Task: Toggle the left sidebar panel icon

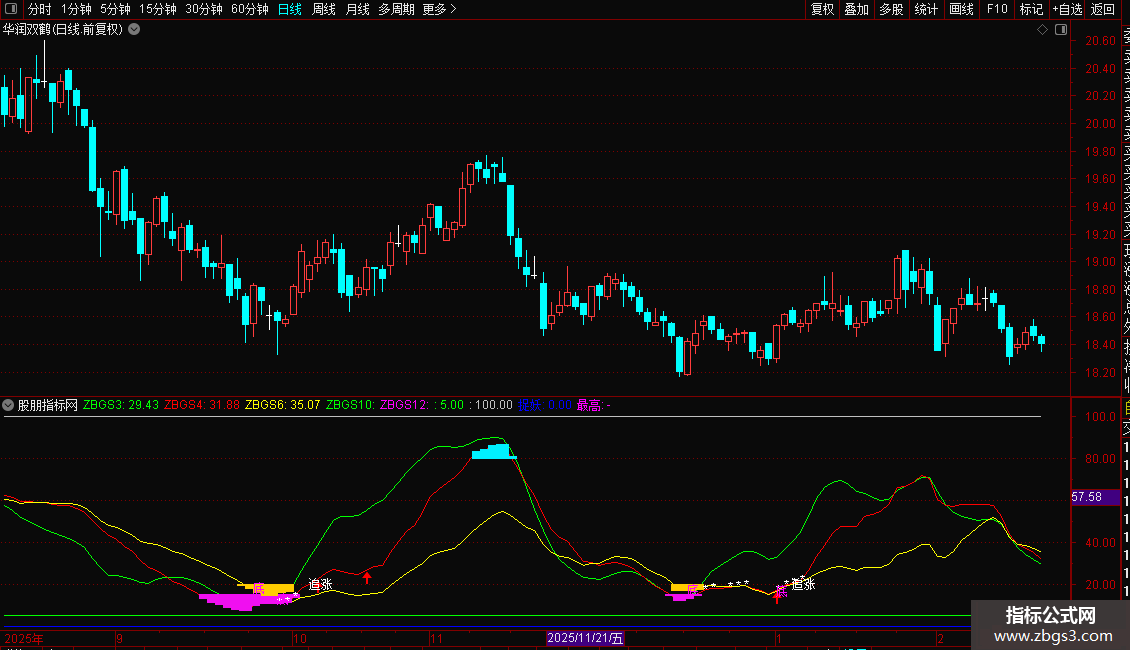Action: point(11,10)
